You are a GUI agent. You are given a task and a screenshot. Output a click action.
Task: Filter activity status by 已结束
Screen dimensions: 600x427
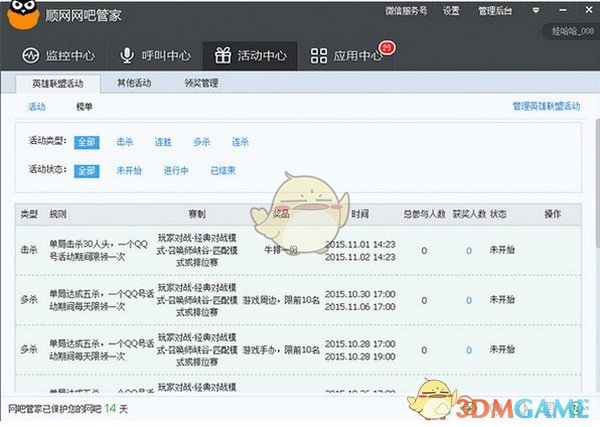(223, 171)
